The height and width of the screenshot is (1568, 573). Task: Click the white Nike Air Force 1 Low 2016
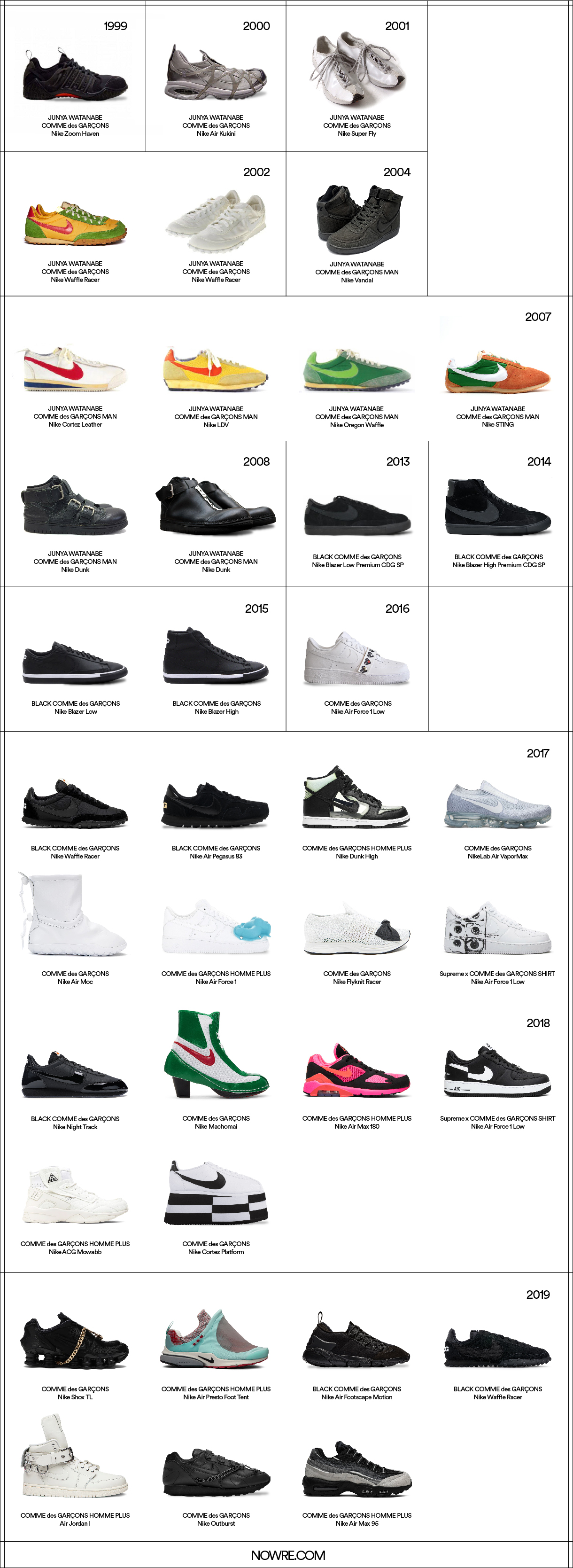point(358,659)
